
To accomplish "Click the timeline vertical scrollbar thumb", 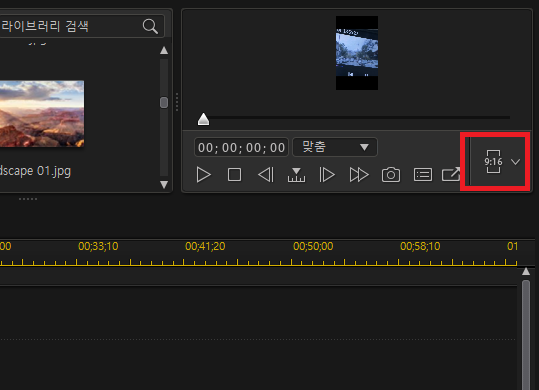I will tap(526, 335).
